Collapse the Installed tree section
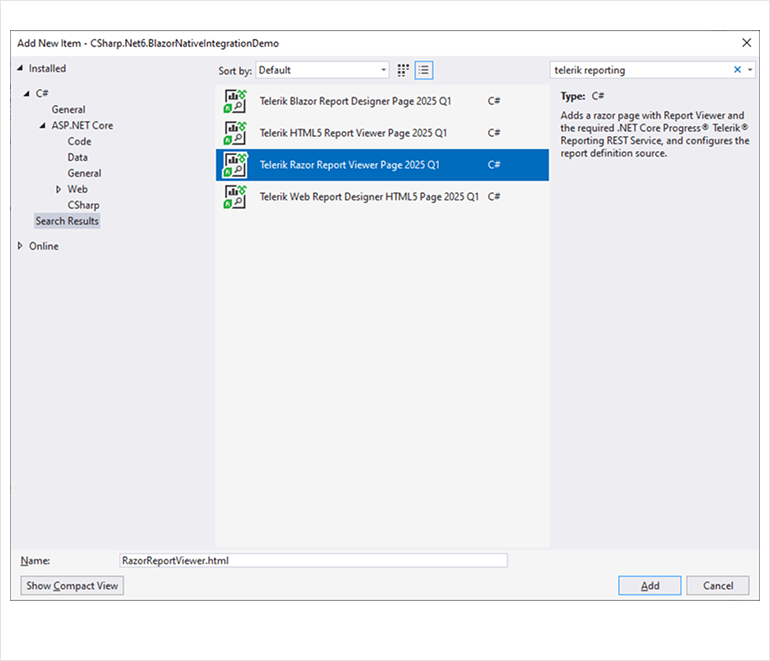 [x=20, y=68]
